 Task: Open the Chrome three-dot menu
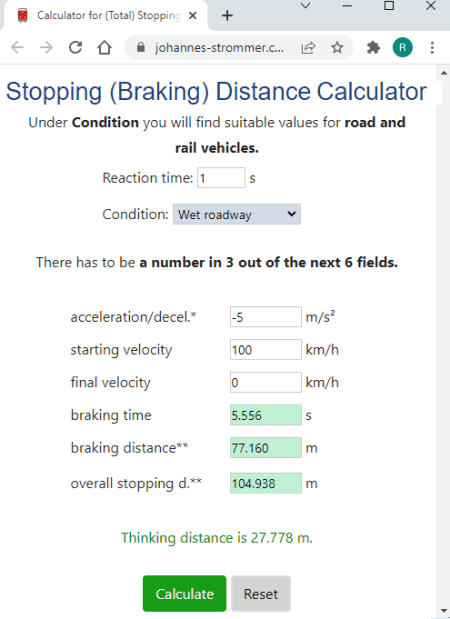coord(432,48)
